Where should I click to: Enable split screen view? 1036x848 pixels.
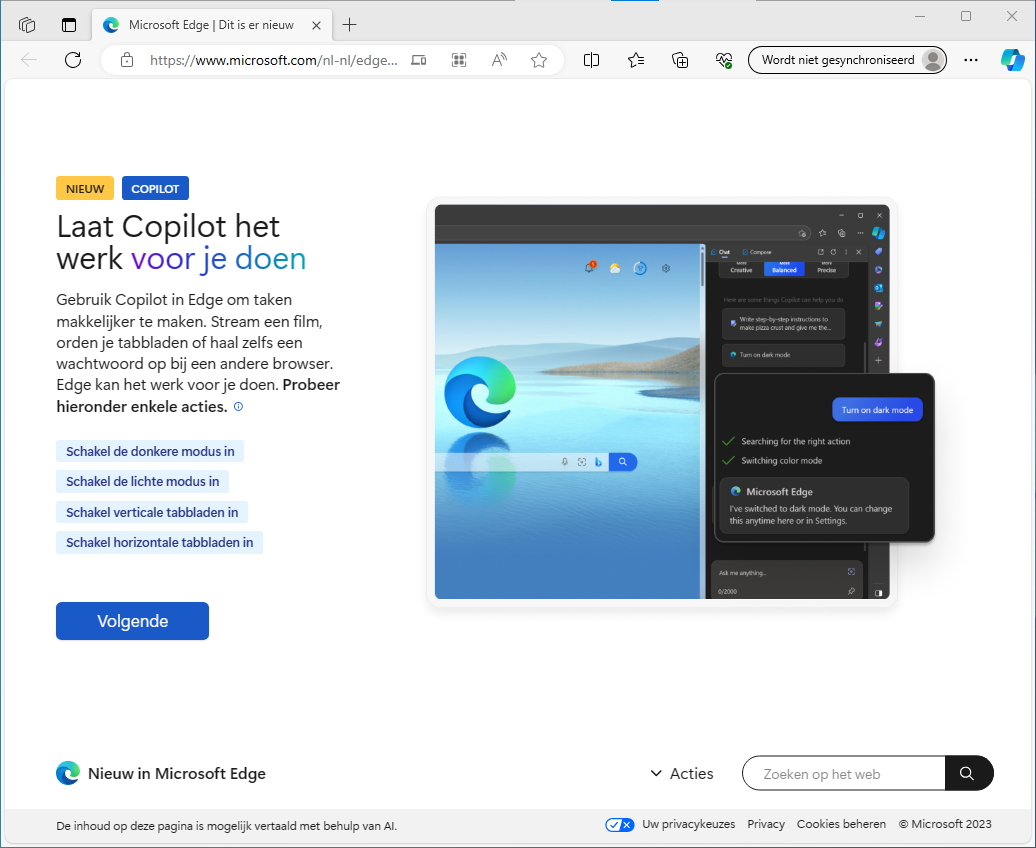tap(591, 60)
